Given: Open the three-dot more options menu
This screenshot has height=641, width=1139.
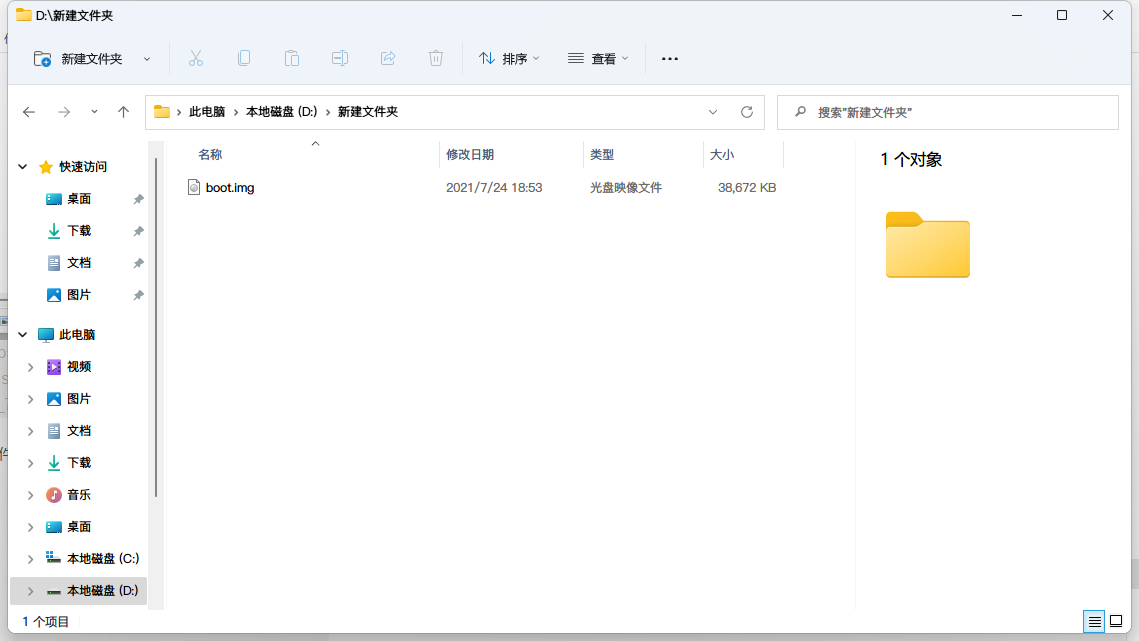Looking at the screenshot, I should 670,59.
